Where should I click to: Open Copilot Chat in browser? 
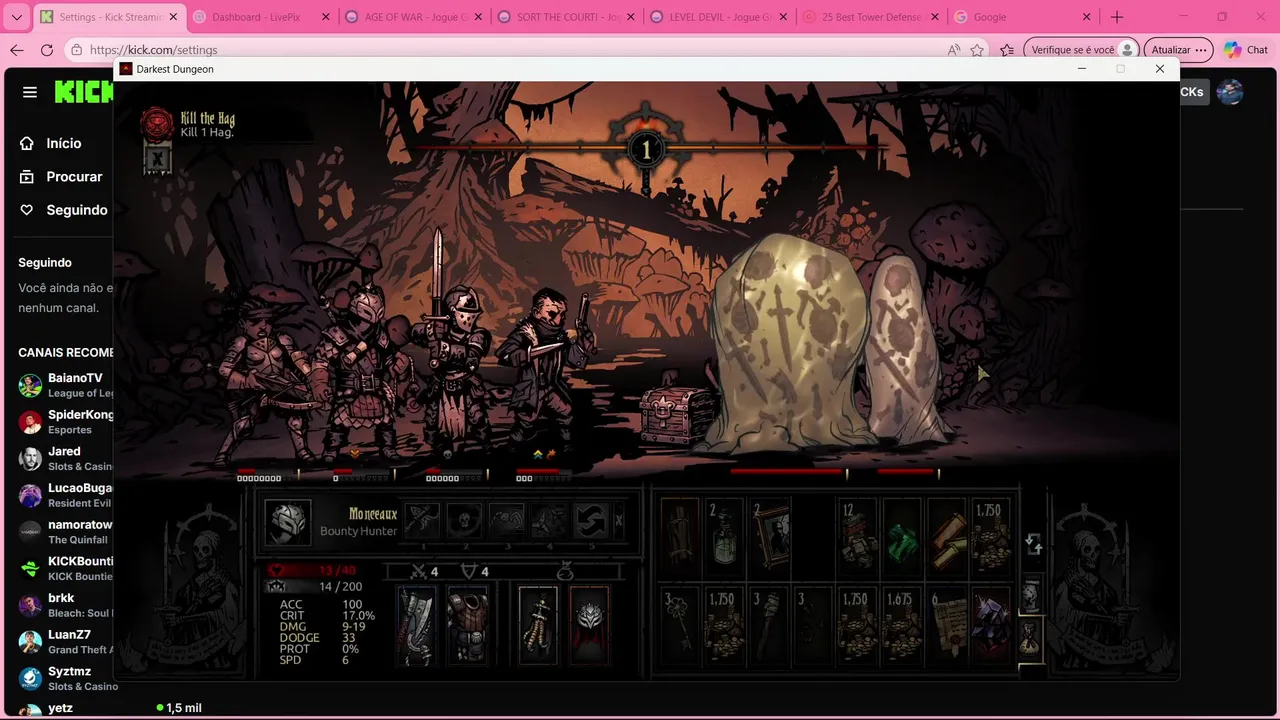coord(1245,50)
